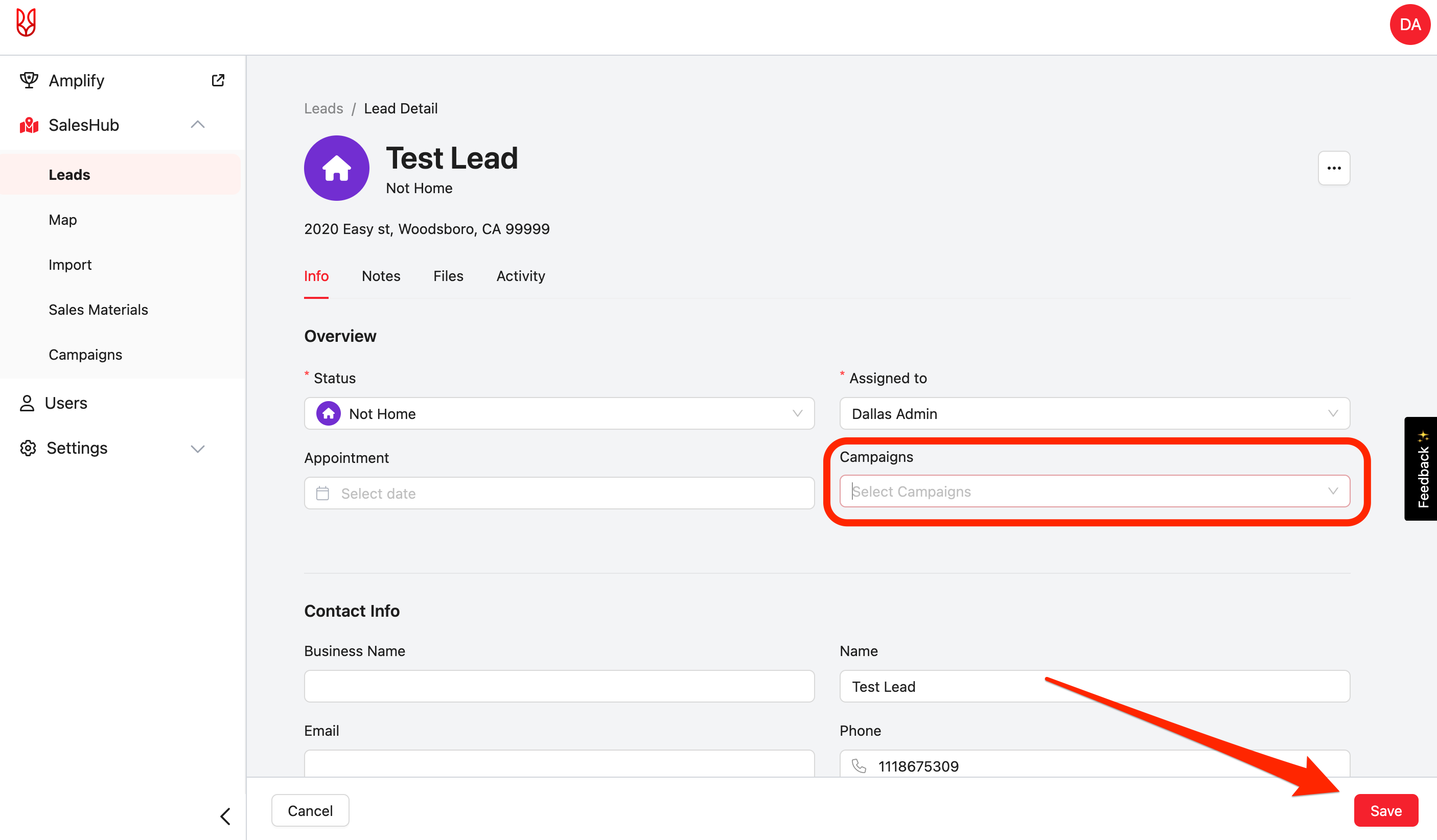Click the purple house lead avatar
The width and height of the screenshot is (1437, 840).
(336, 168)
